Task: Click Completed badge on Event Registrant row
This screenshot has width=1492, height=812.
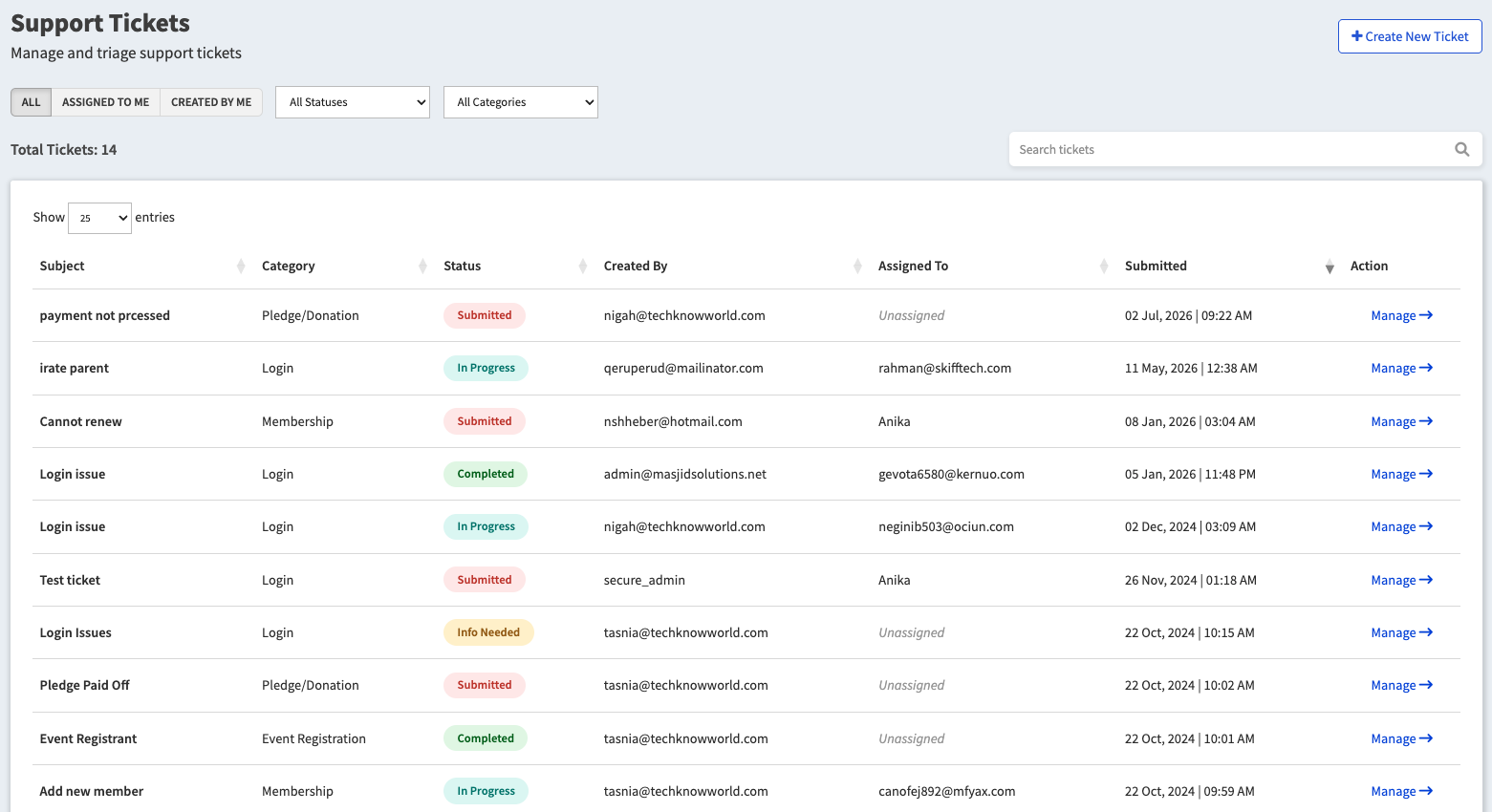Action: [486, 738]
